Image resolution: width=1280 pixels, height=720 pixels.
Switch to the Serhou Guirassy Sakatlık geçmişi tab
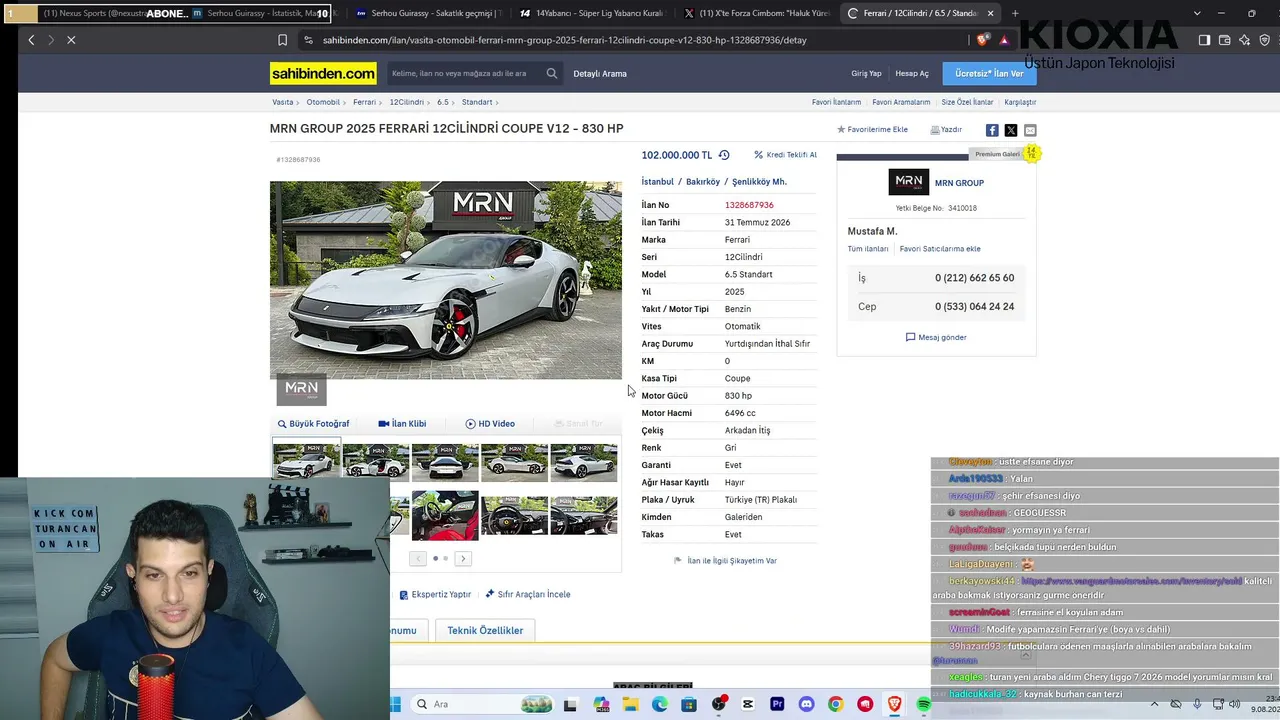click(428, 13)
